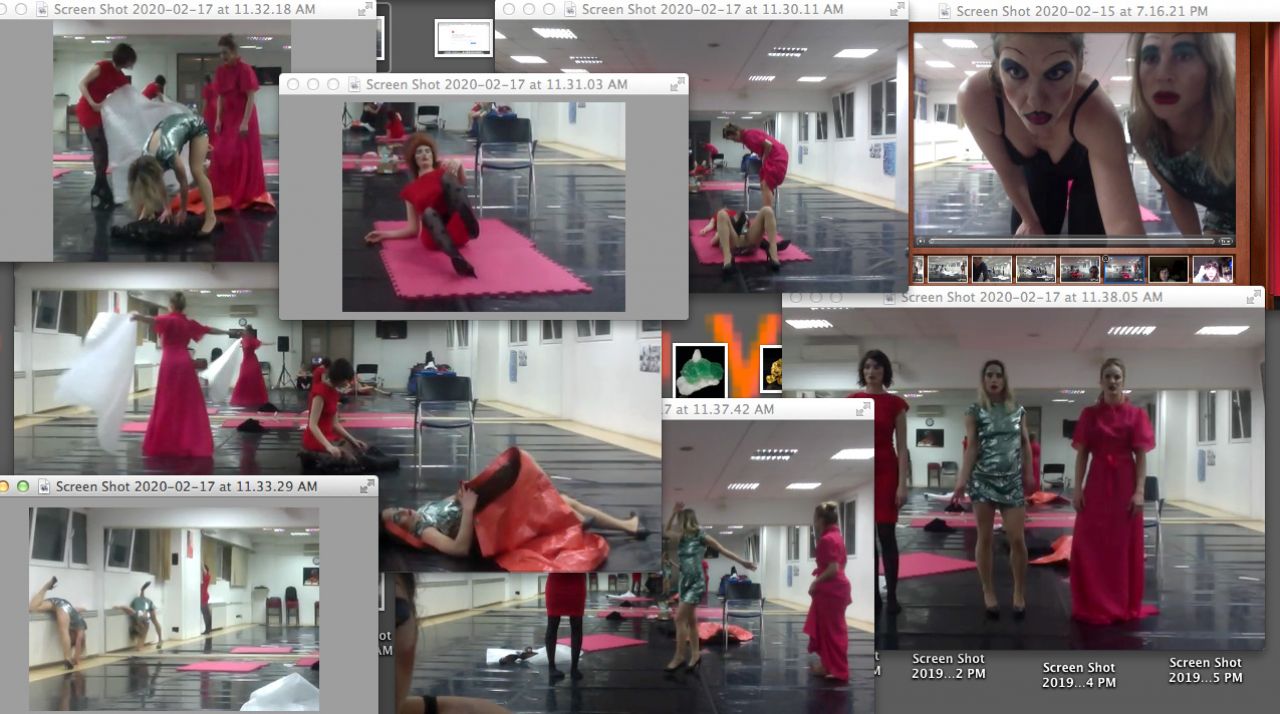This screenshot has height=714, width=1280.
Task: Click the video scrubber bar under the two faces
Action: click(1071, 241)
